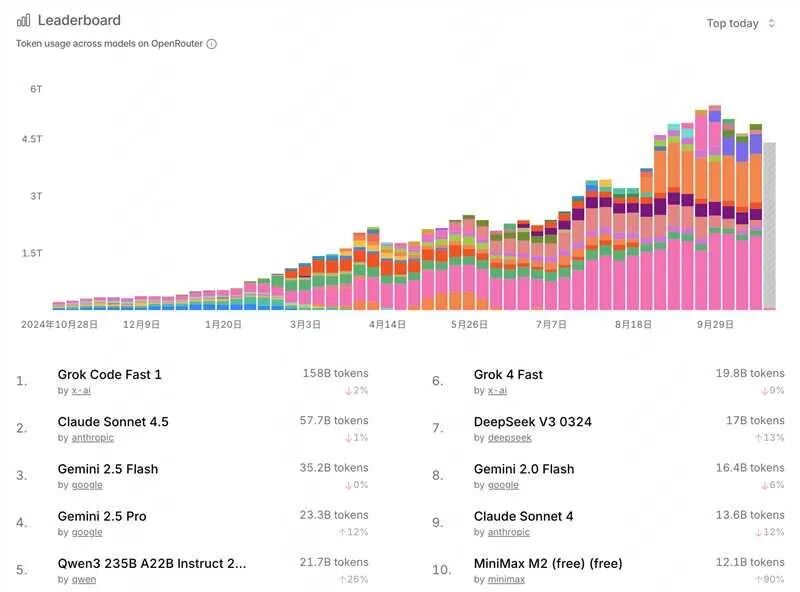Open the x-ai link under Grok Code Fast 1
This screenshot has width=800, height=592.
pyautogui.click(x=81, y=390)
